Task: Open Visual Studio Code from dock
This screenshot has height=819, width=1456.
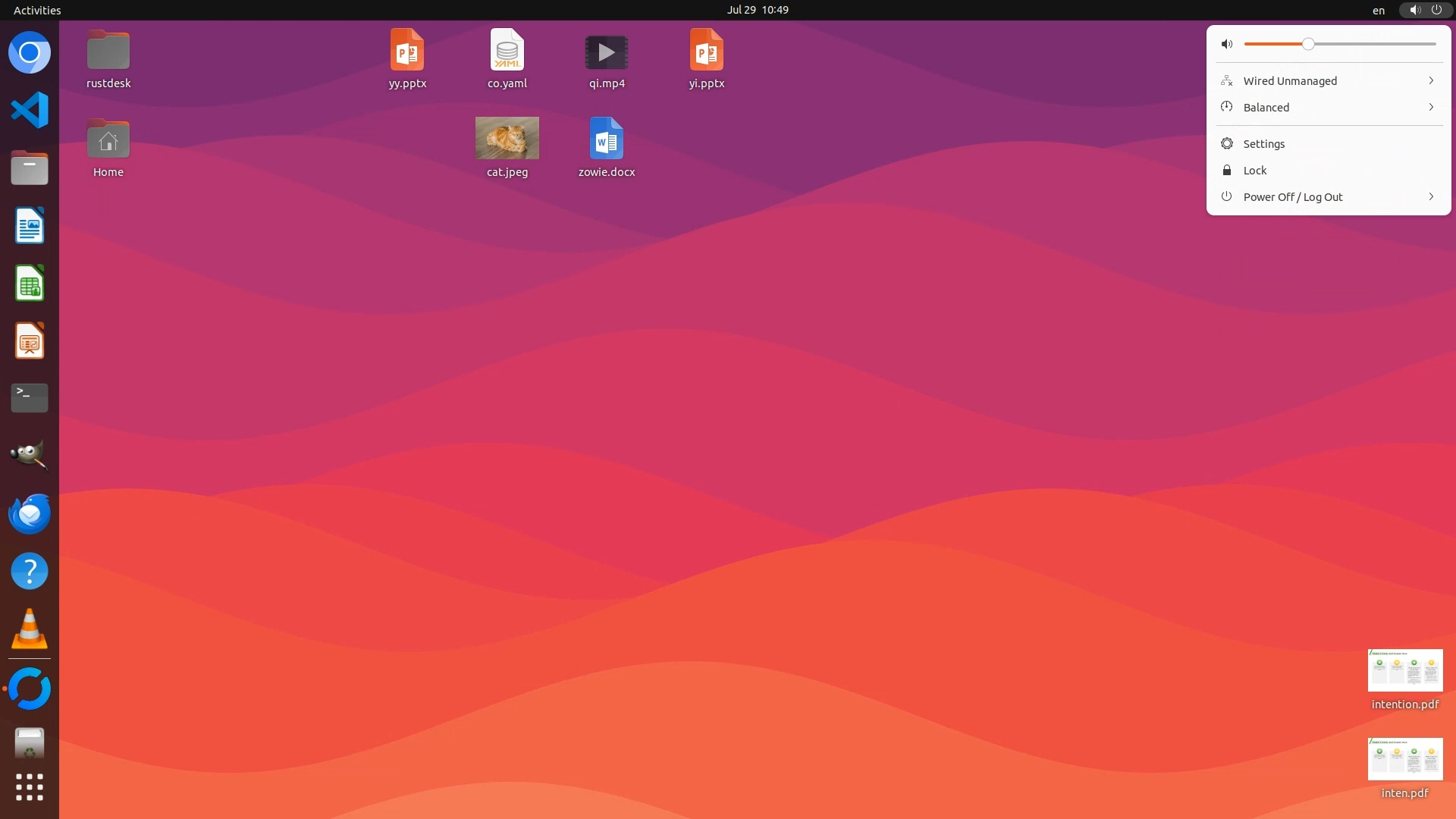Action: [30, 111]
